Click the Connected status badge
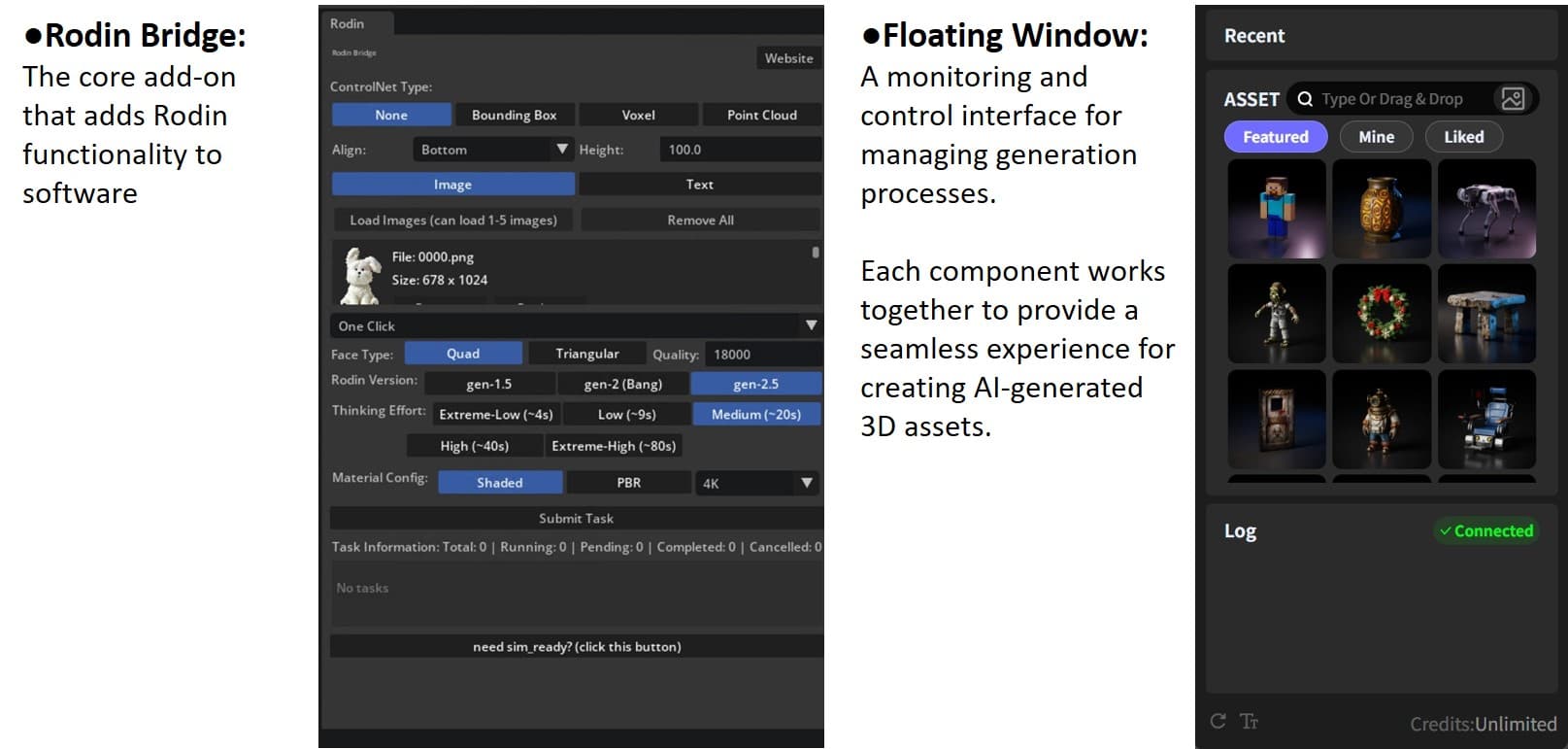Image resolution: width=1568 pixels, height=749 pixels. click(1486, 530)
